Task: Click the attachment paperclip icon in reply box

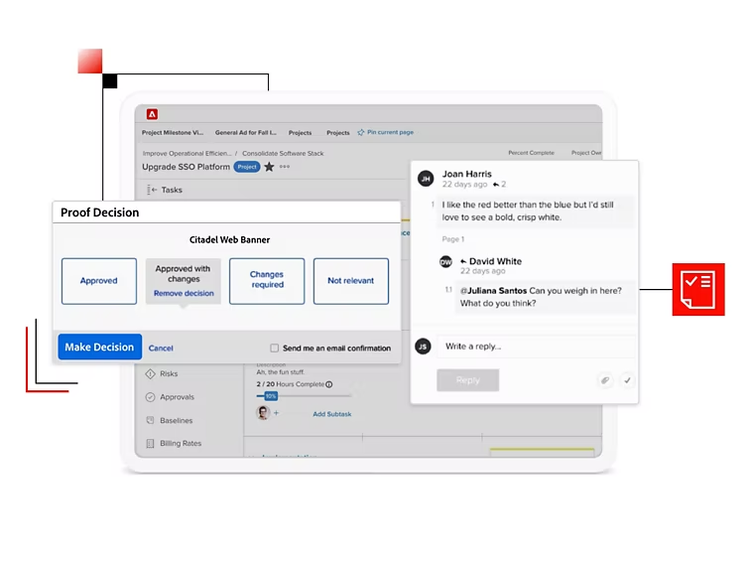Action: (605, 380)
